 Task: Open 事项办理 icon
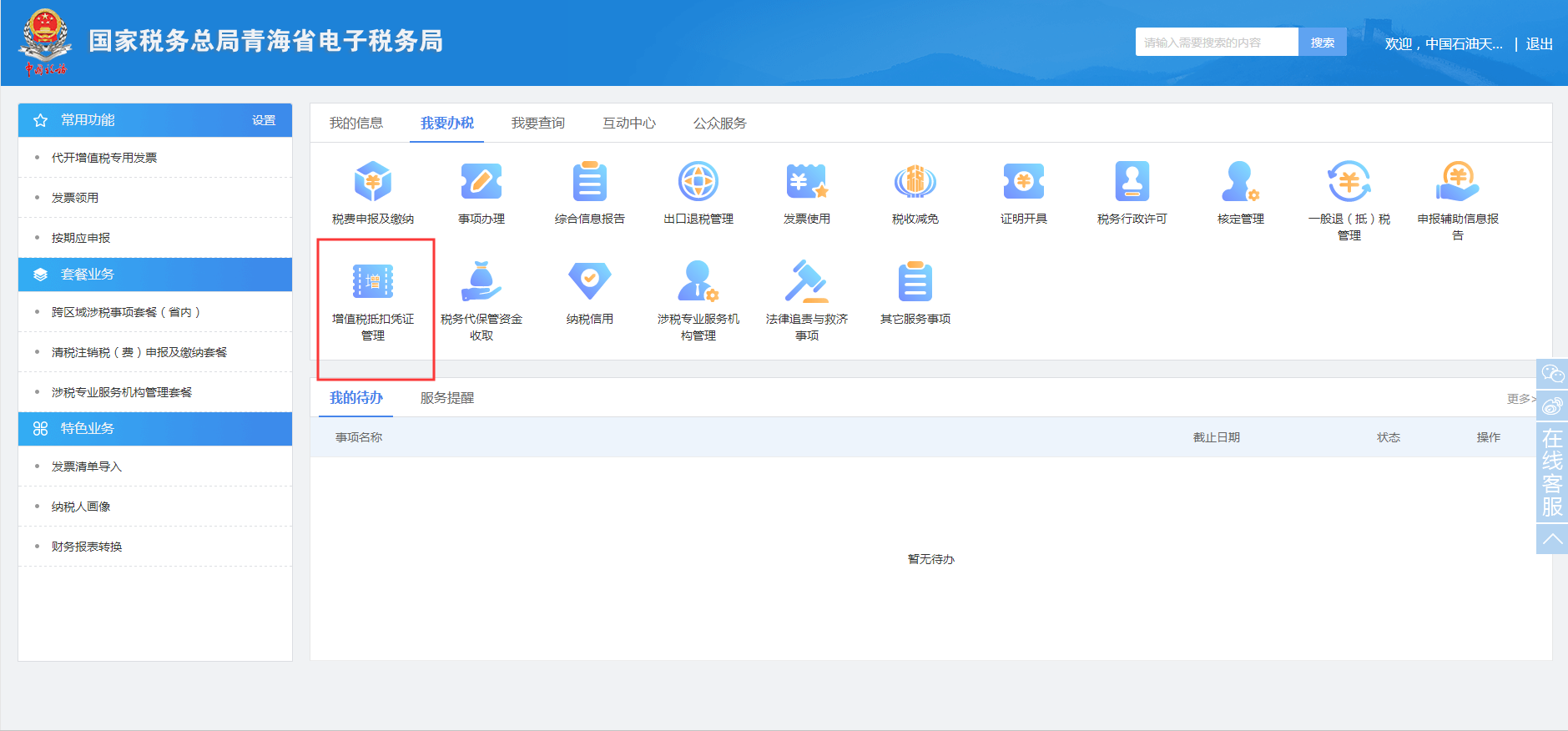481,181
